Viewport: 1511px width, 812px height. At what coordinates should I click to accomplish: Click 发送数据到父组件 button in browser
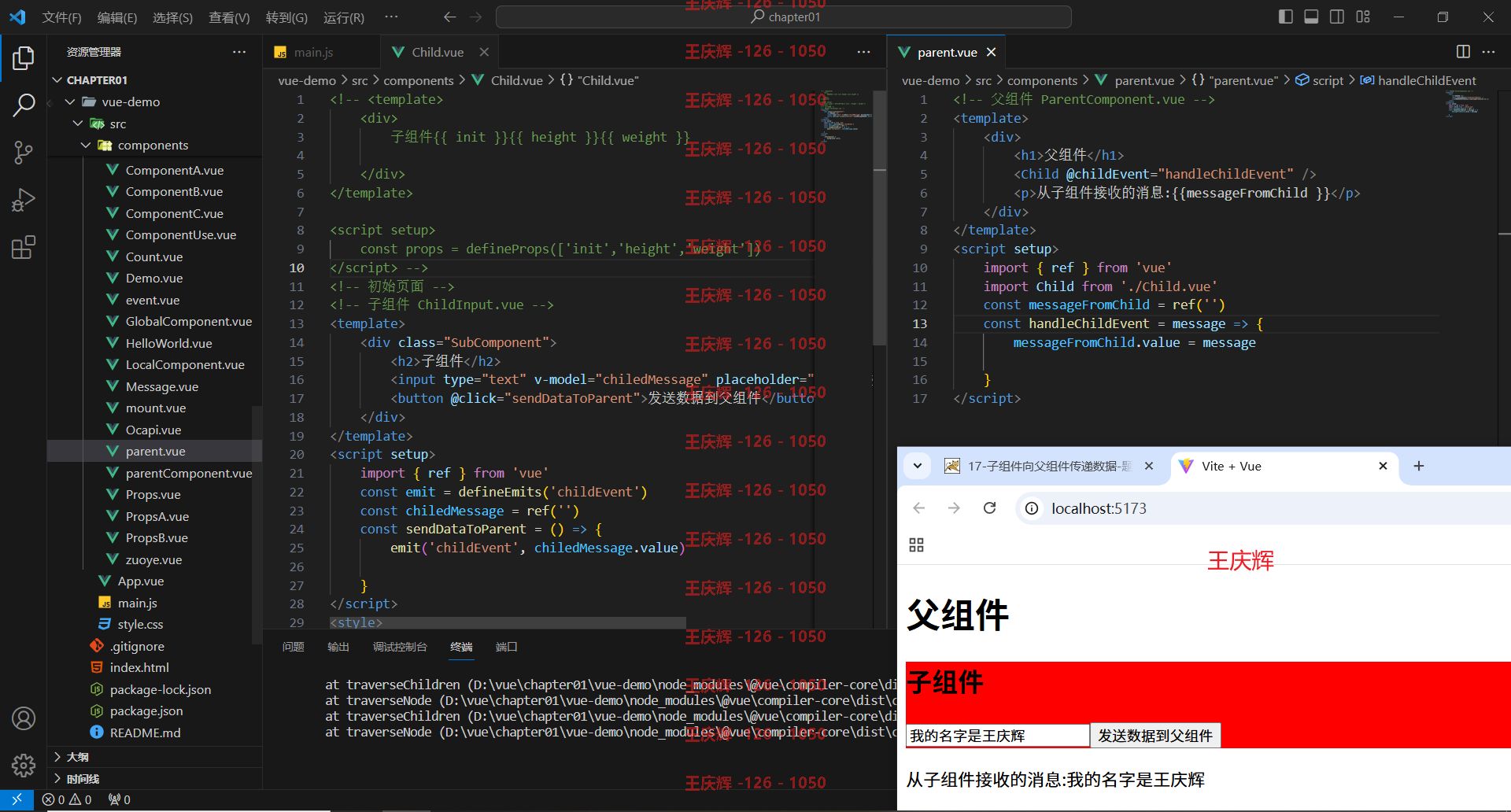click(x=1155, y=736)
